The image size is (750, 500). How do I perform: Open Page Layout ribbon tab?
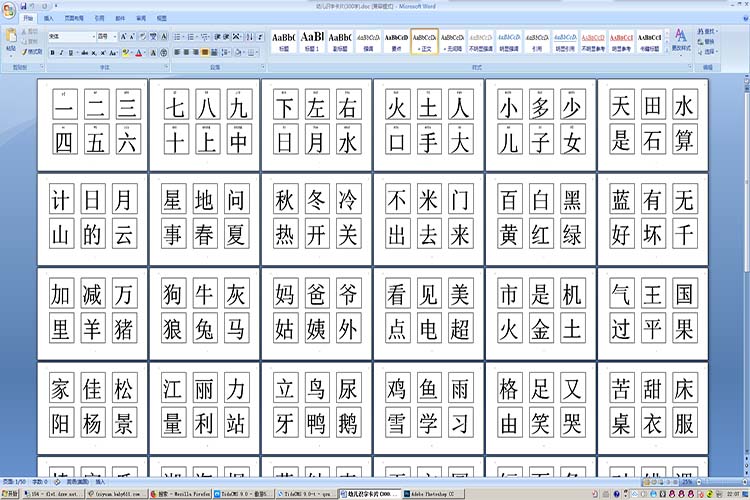pos(74,18)
